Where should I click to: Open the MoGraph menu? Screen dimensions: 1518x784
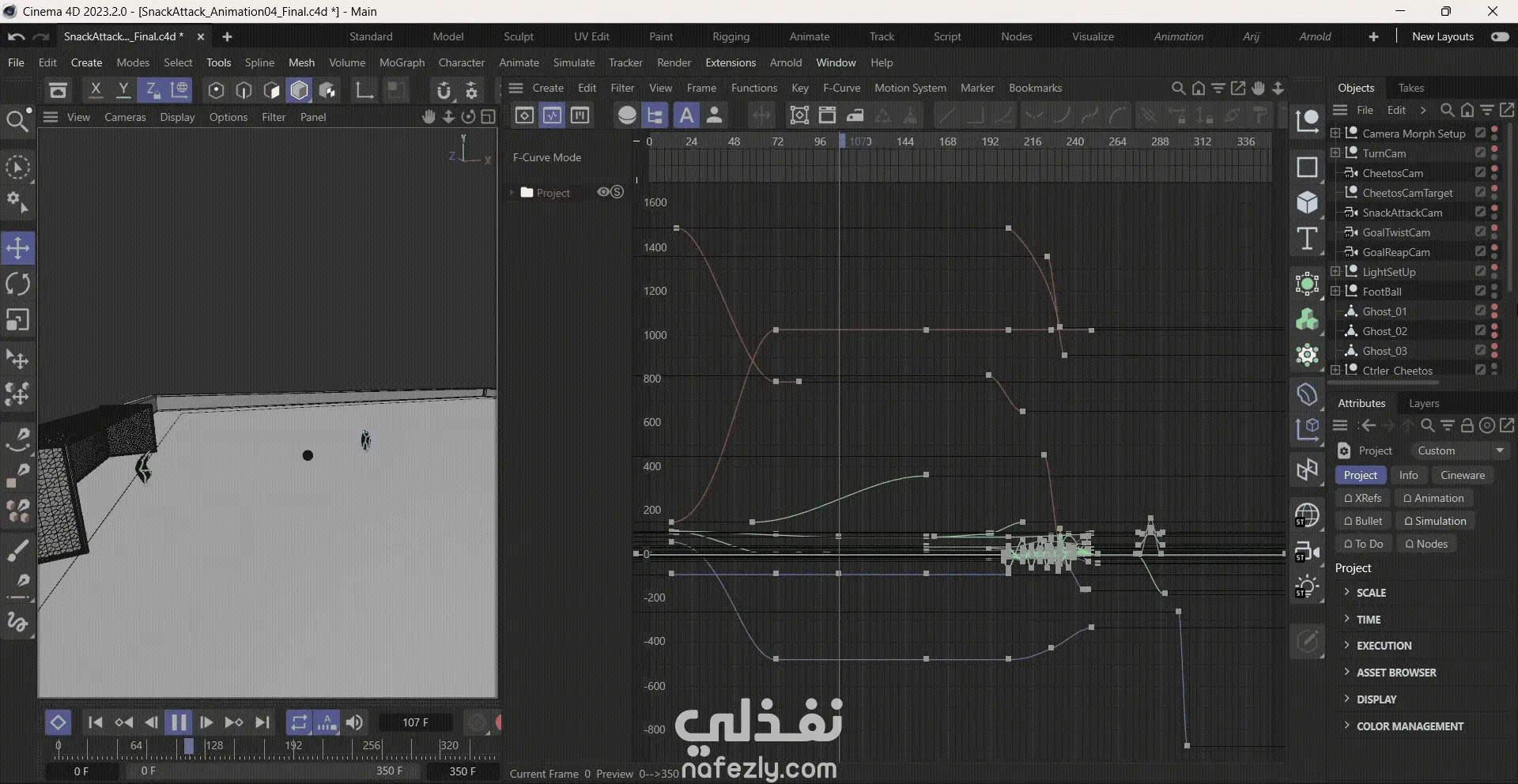click(x=402, y=62)
